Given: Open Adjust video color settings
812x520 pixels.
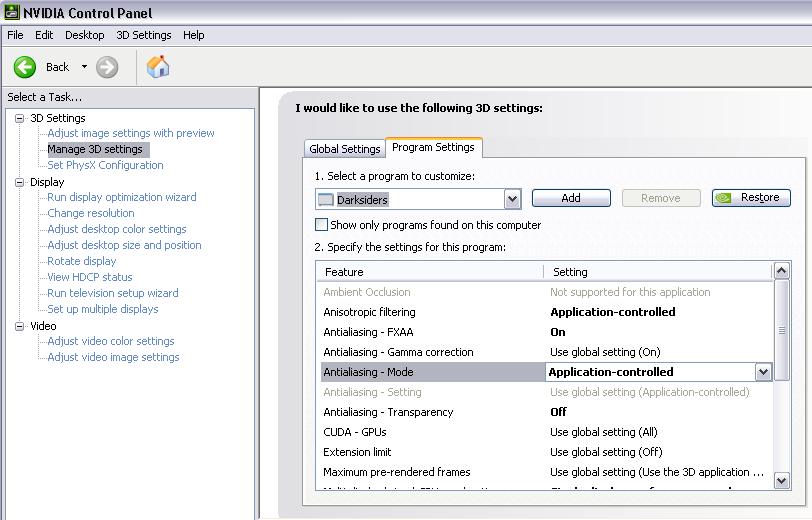Looking at the screenshot, I should coord(111,341).
